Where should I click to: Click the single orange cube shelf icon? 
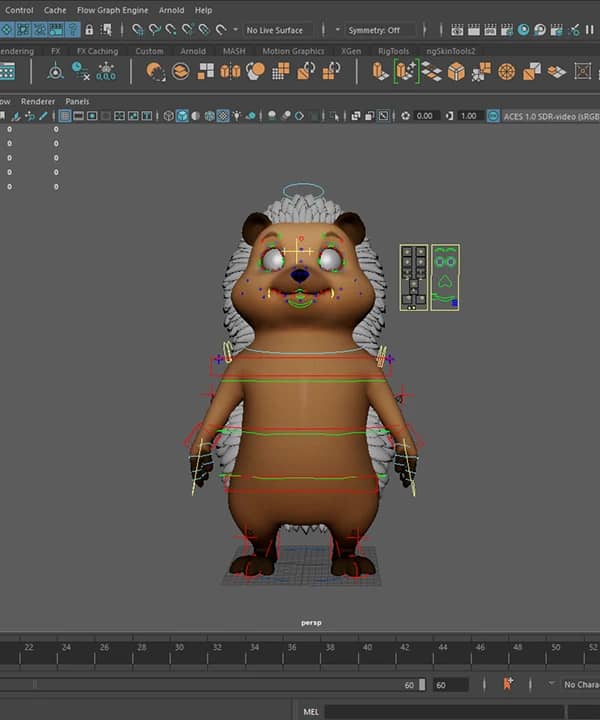[456, 72]
